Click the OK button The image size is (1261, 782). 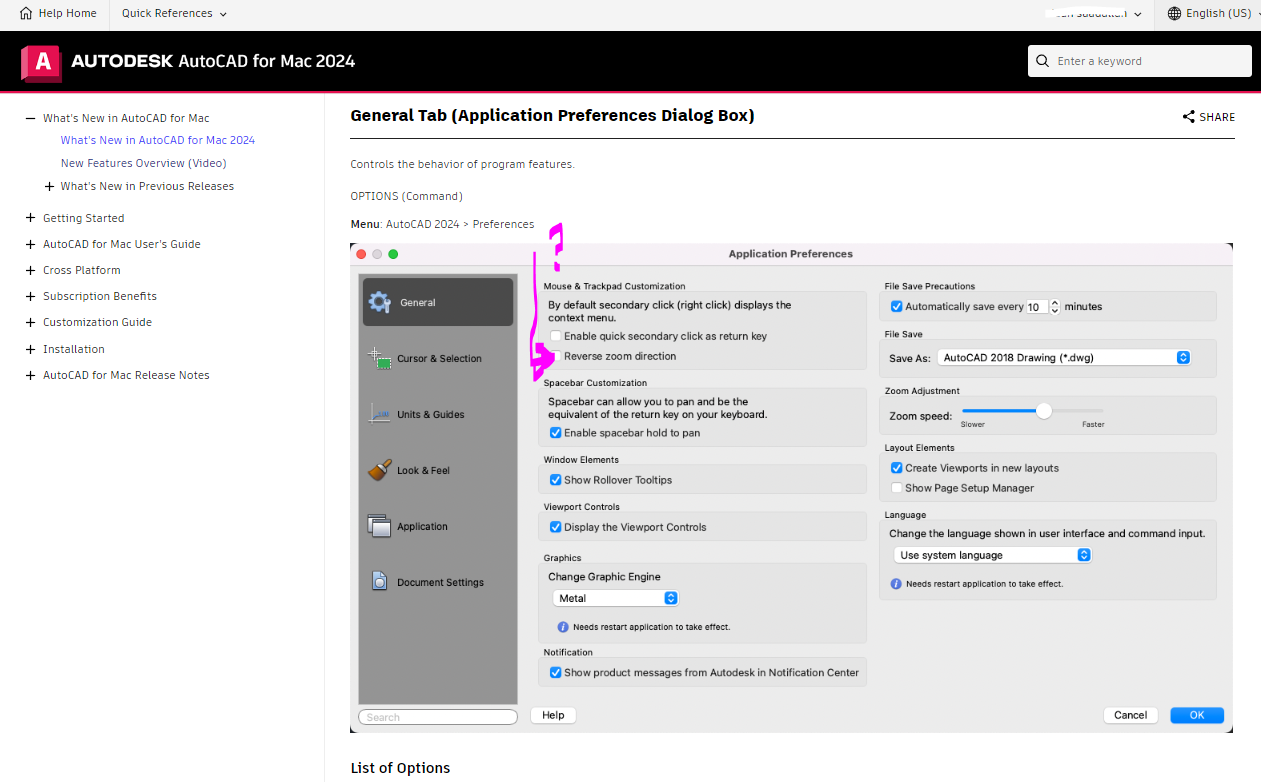pyautogui.click(x=1196, y=715)
